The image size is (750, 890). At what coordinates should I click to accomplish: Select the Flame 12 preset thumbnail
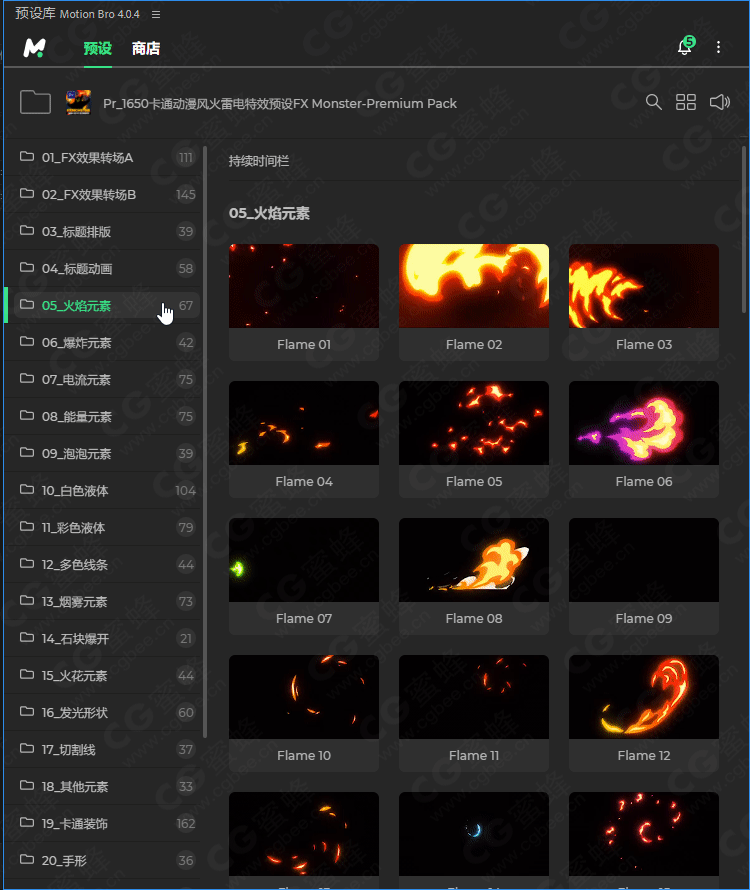(x=644, y=697)
